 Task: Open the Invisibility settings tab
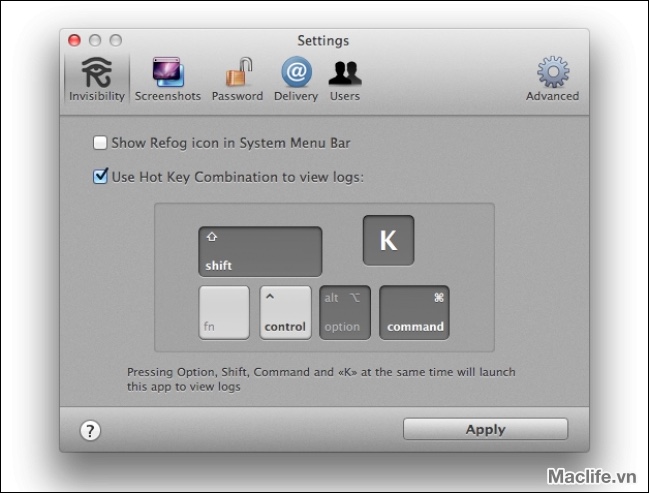tap(97, 79)
